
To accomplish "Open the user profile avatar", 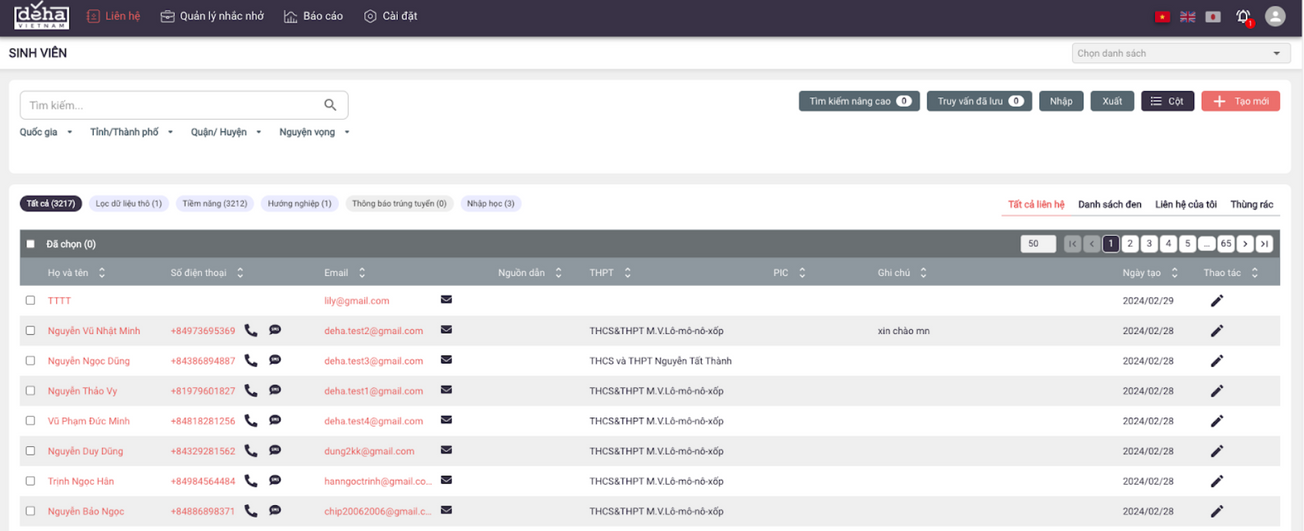I will pos(1275,16).
